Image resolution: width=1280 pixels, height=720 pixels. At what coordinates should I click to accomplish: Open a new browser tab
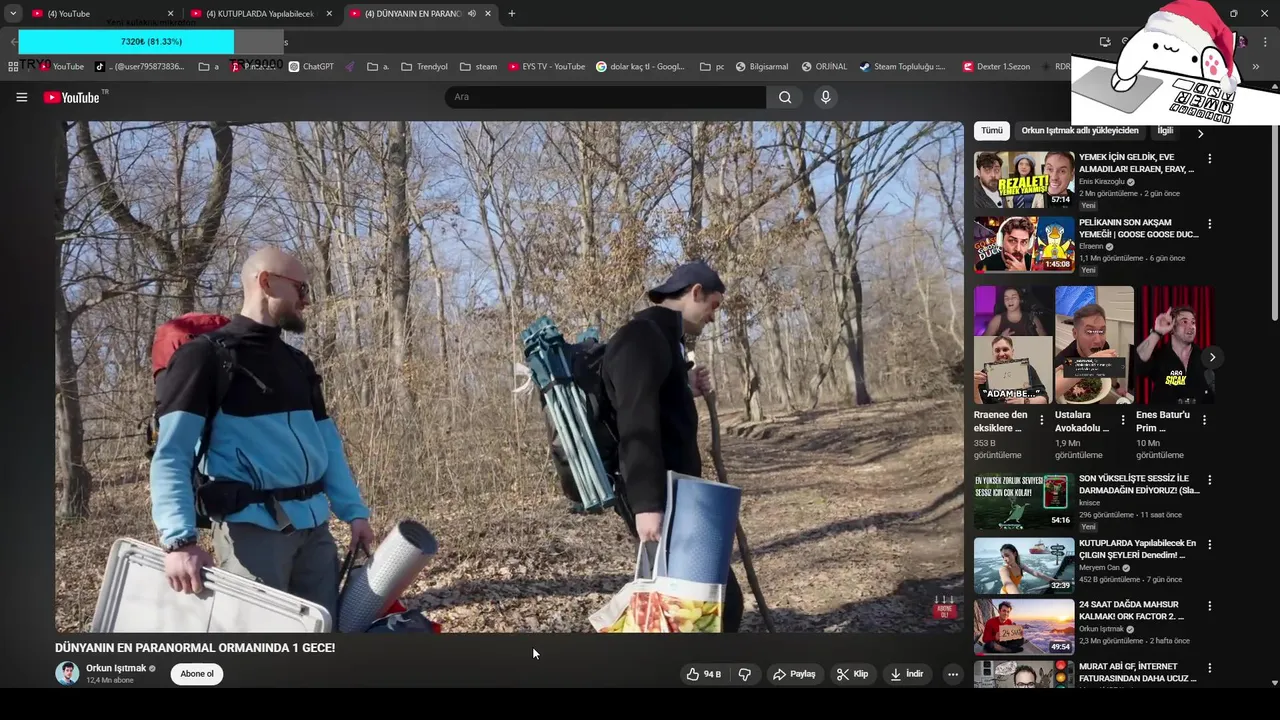pos(512,14)
